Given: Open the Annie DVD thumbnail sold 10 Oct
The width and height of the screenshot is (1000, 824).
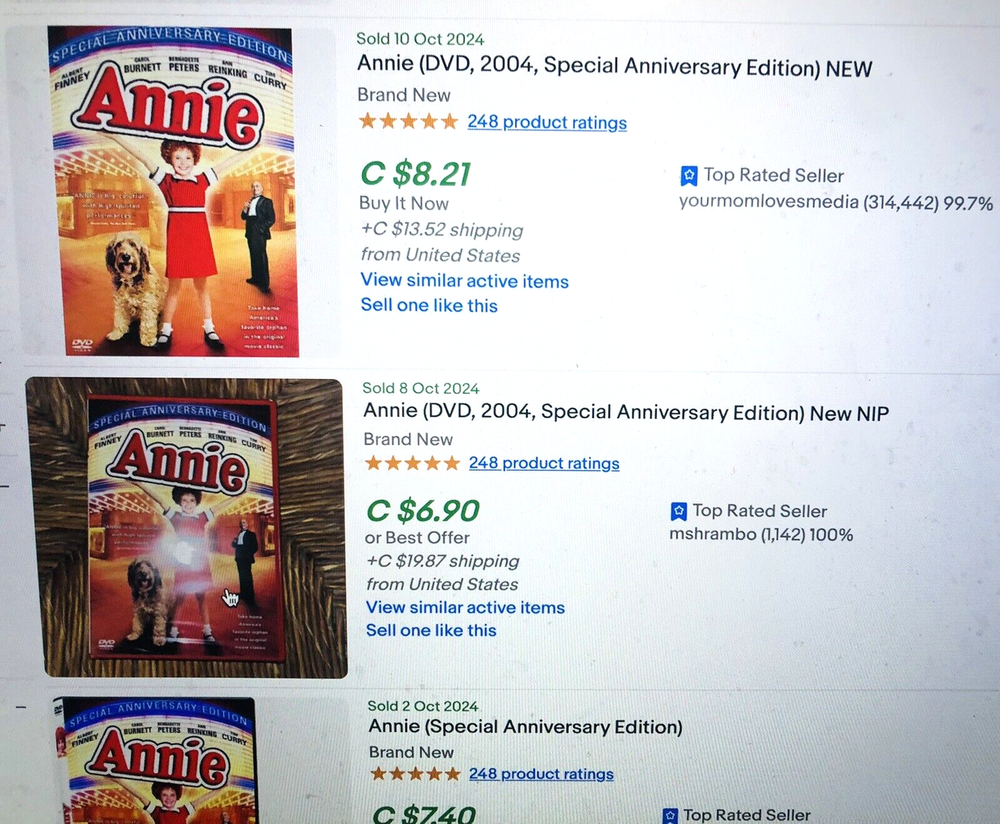Looking at the screenshot, I should tap(170, 190).
